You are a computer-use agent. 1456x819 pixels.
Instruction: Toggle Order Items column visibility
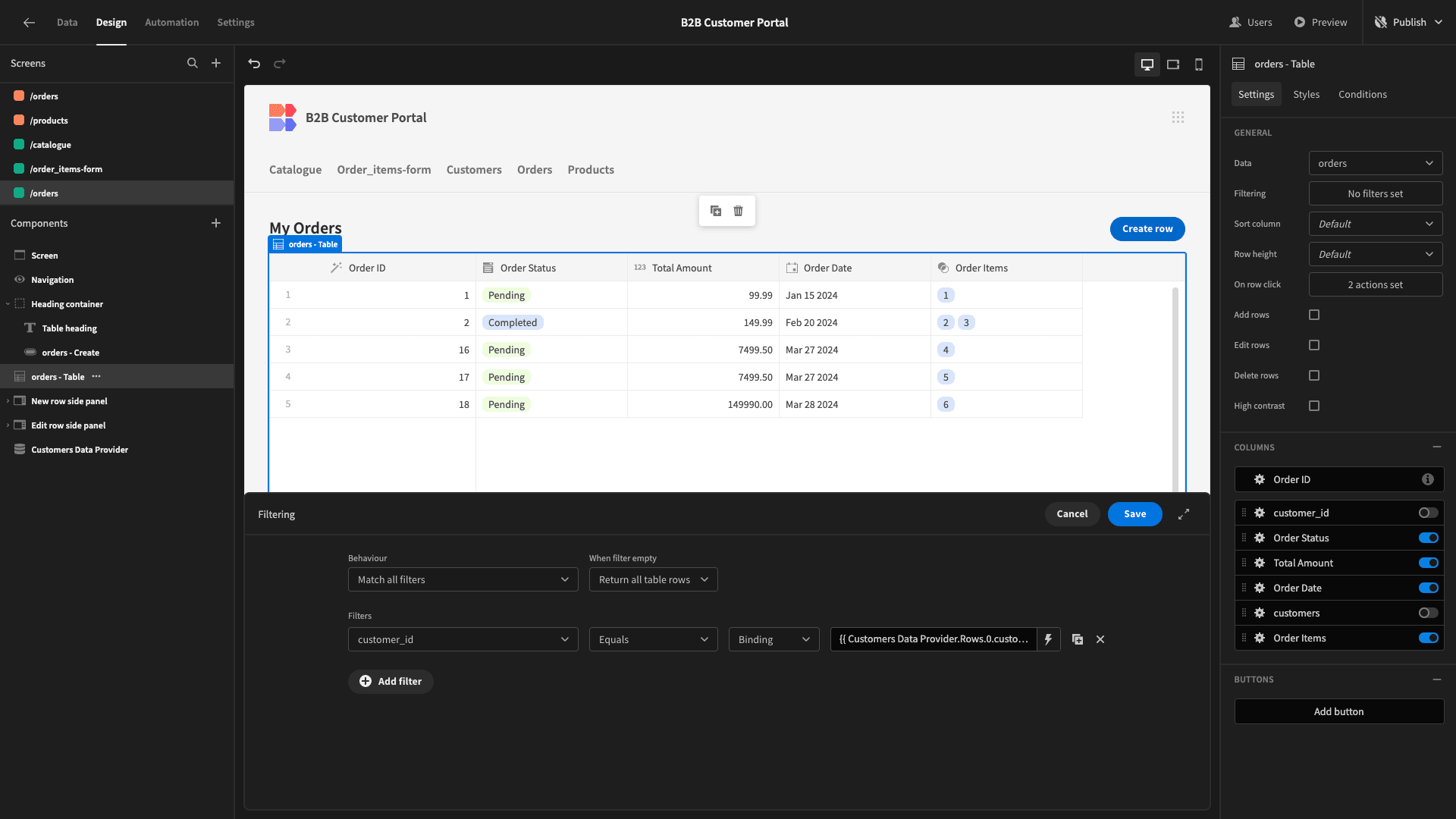tap(1429, 639)
